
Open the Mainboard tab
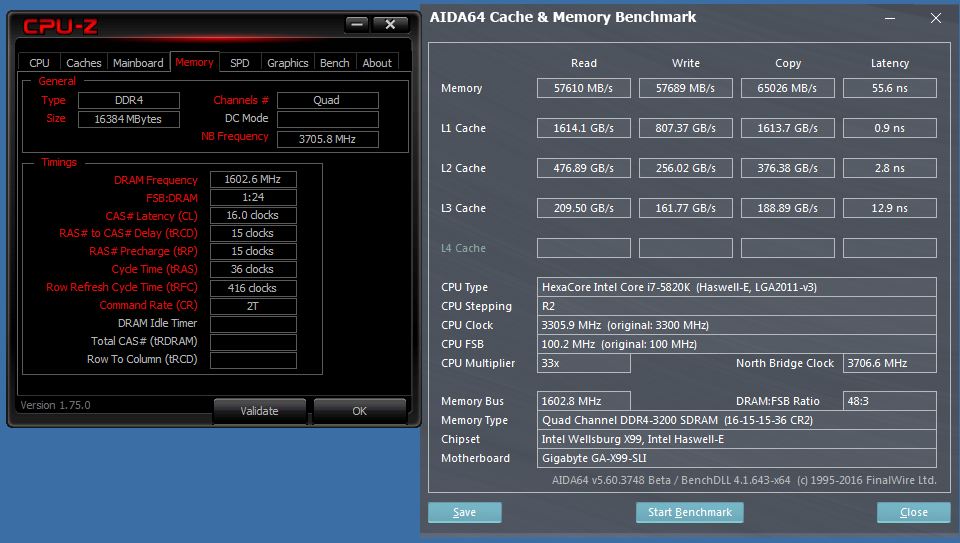click(138, 63)
